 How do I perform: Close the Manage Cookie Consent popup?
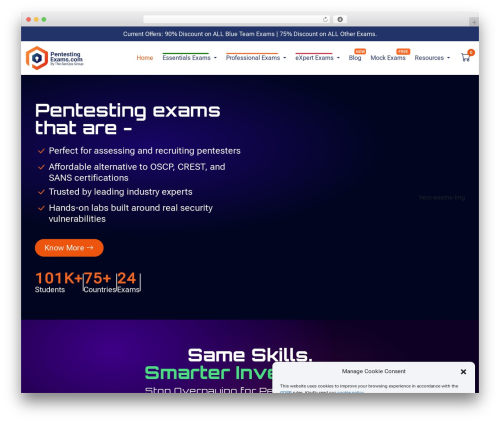click(463, 372)
